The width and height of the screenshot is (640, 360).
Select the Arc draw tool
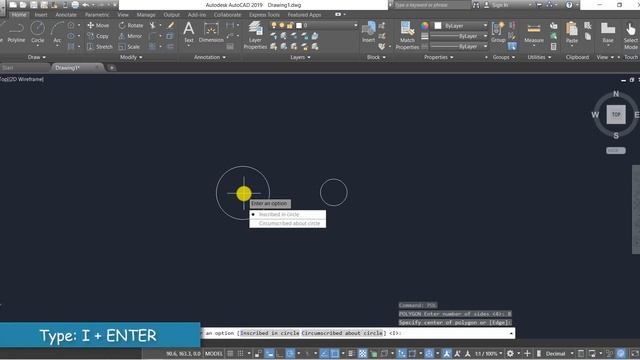point(57,32)
